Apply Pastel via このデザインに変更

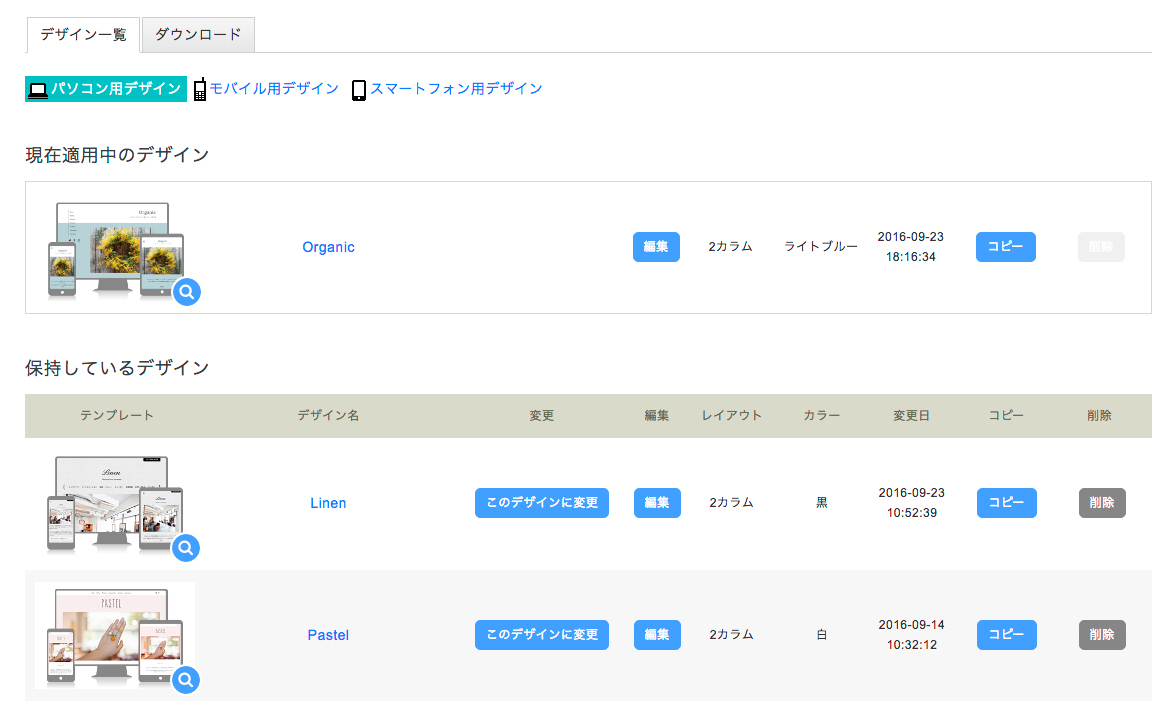click(x=541, y=635)
